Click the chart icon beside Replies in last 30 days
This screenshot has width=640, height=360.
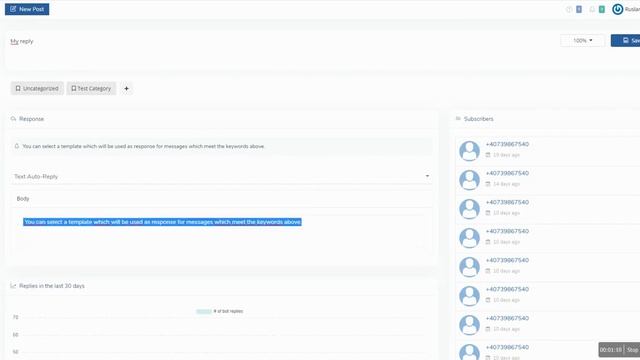point(13,286)
